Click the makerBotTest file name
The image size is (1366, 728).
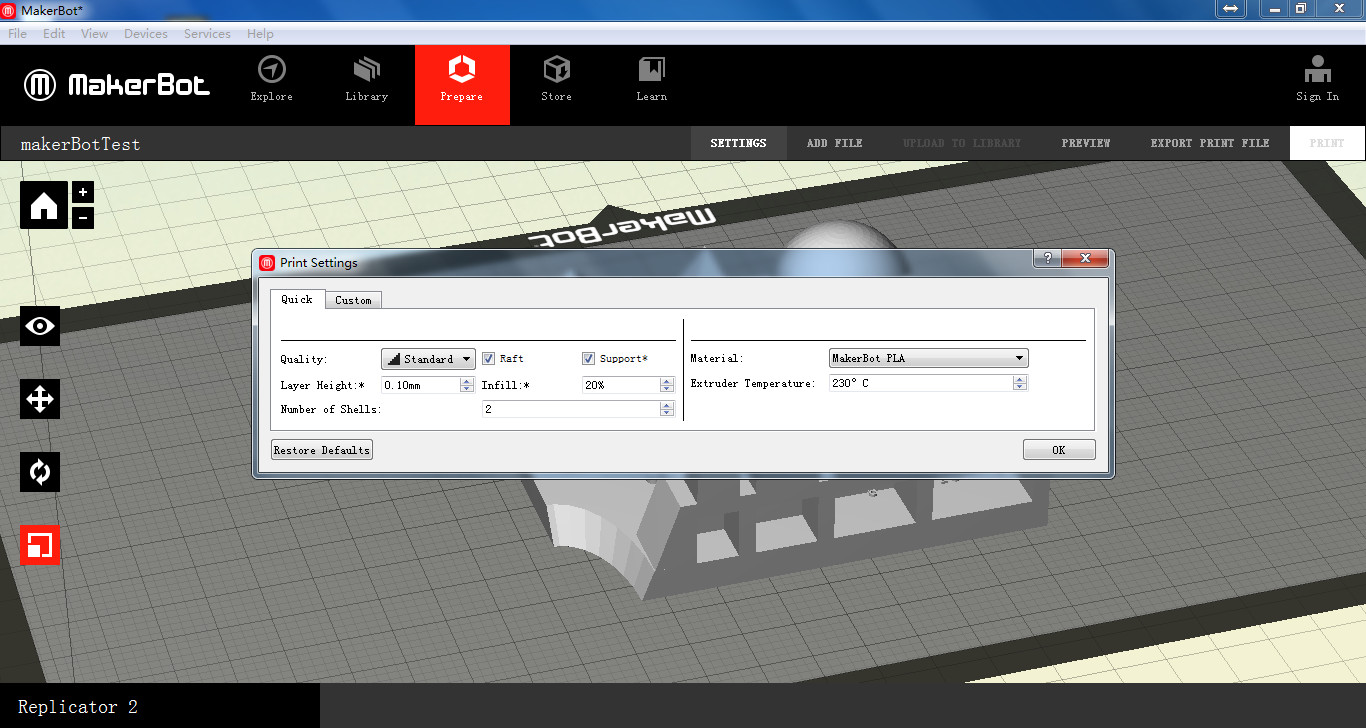coord(81,144)
